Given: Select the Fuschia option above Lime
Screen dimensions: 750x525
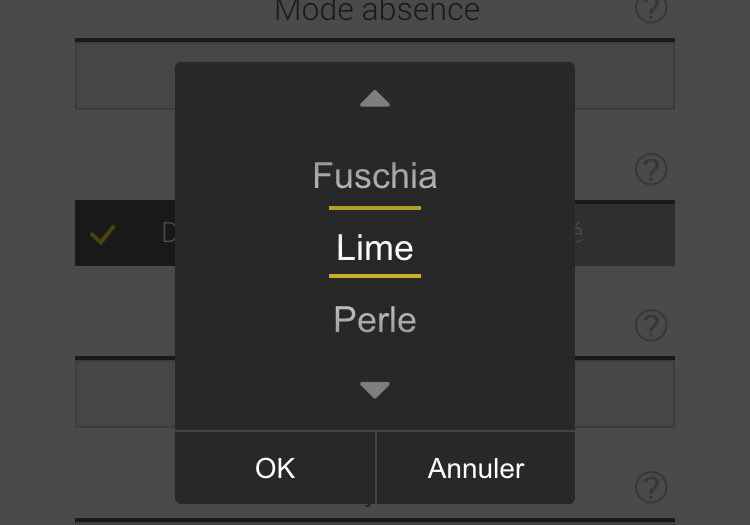Looking at the screenshot, I should pyautogui.click(x=375, y=177).
